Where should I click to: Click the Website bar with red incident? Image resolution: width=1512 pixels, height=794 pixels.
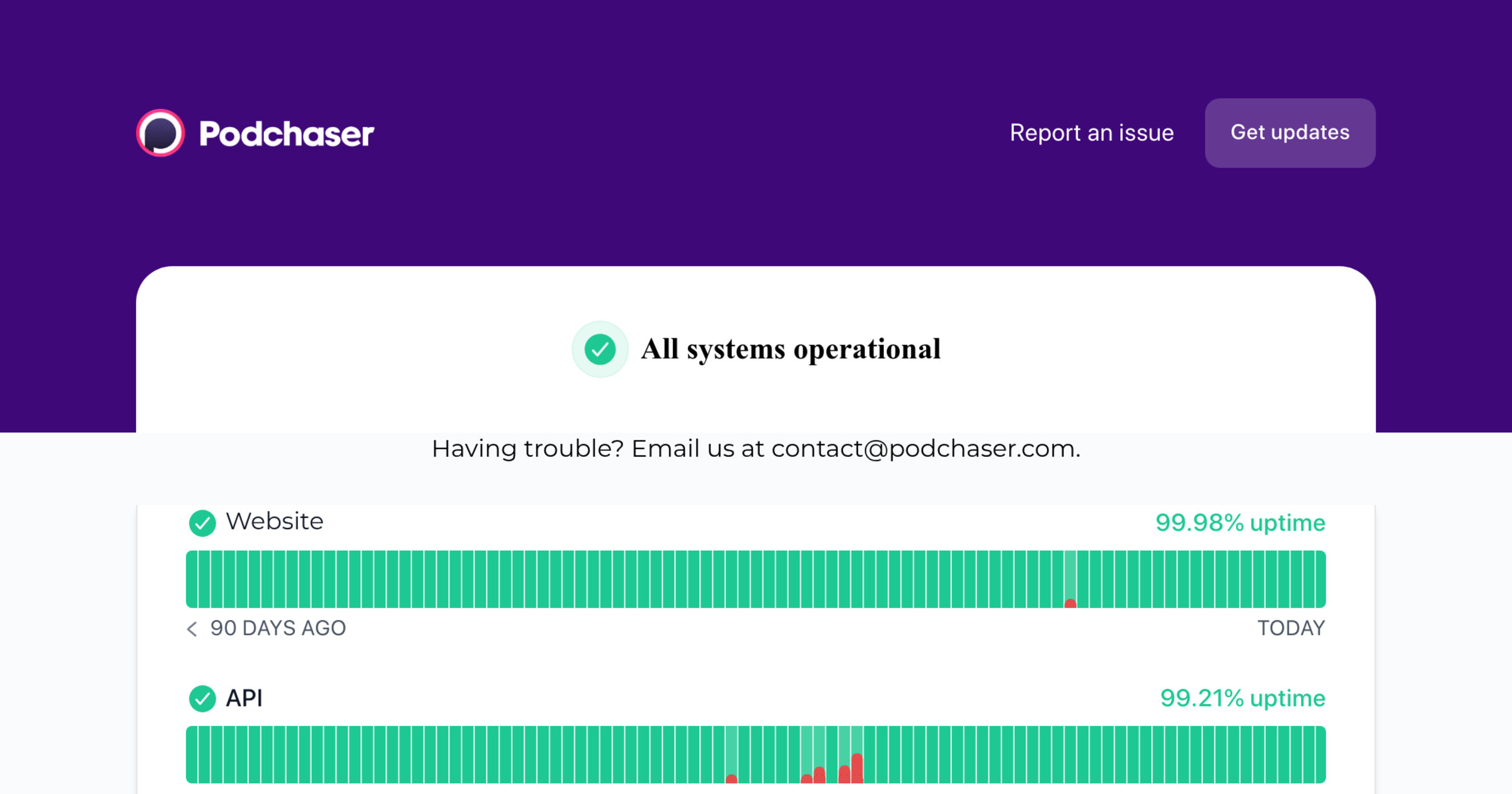click(x=1070, y=579)
